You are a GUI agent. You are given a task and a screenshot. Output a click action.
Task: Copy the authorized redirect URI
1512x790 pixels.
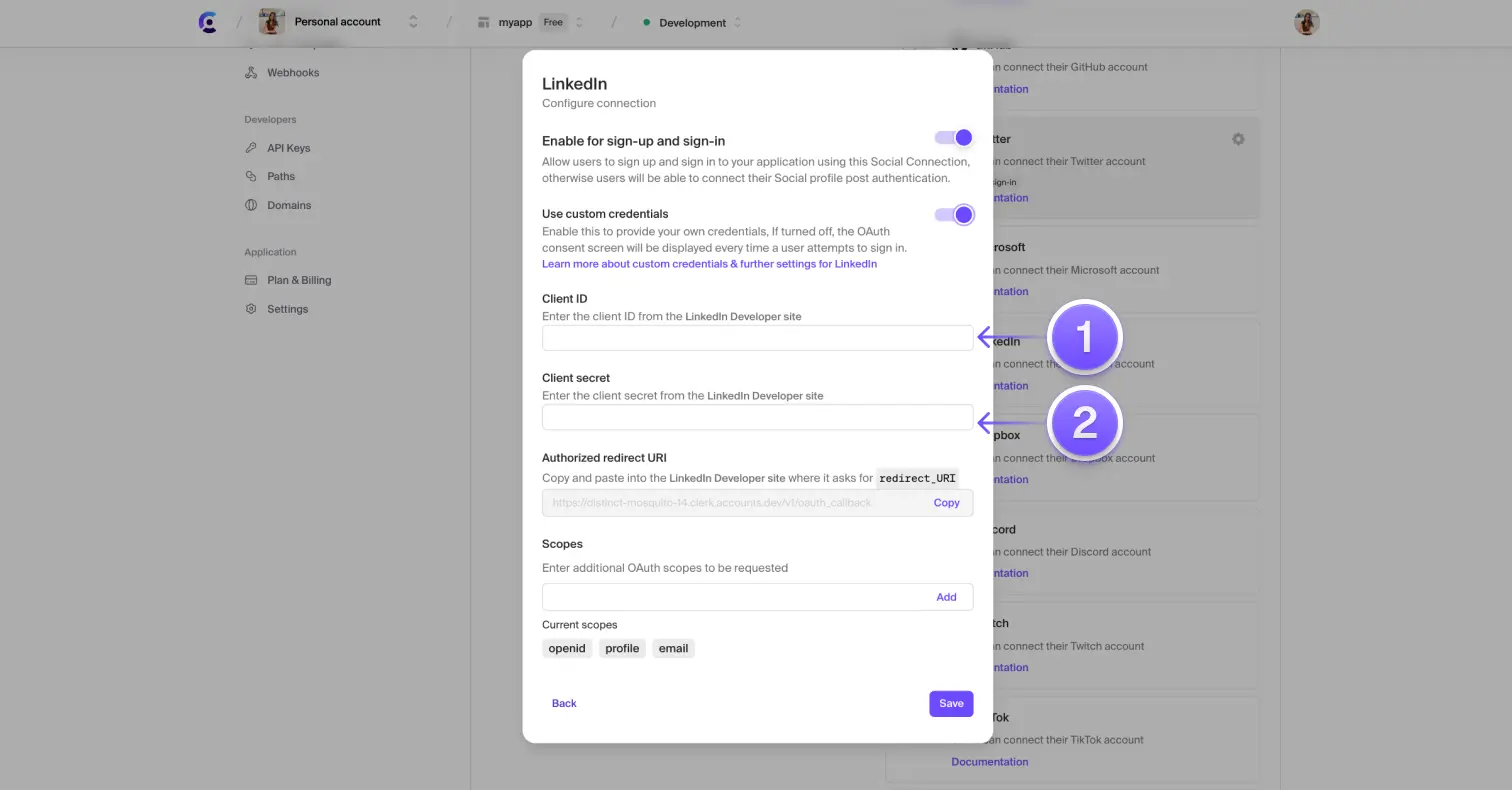pos(945,502)
